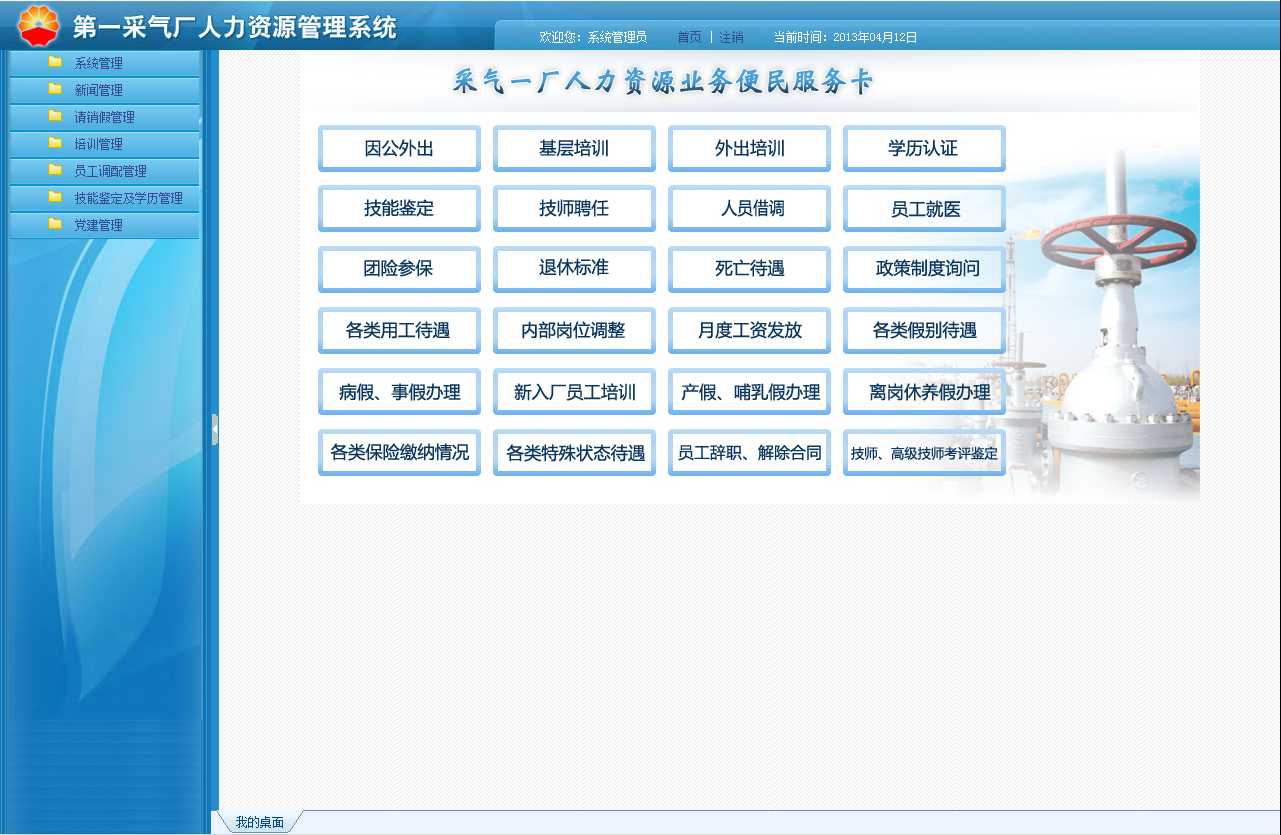The width and height of the screenshot is (1281, 835).
Task: Click the 欢迎您：系统管理员 text
Action: click(593, 37)
